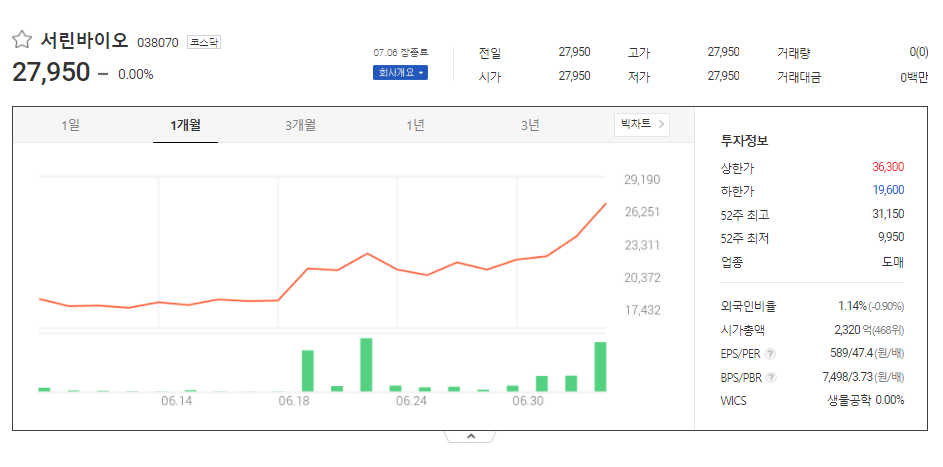Image resolution: width=943 pixels, height=467 pixels.
Task: Click the 저가 label
Action: (x=638, y=77)
